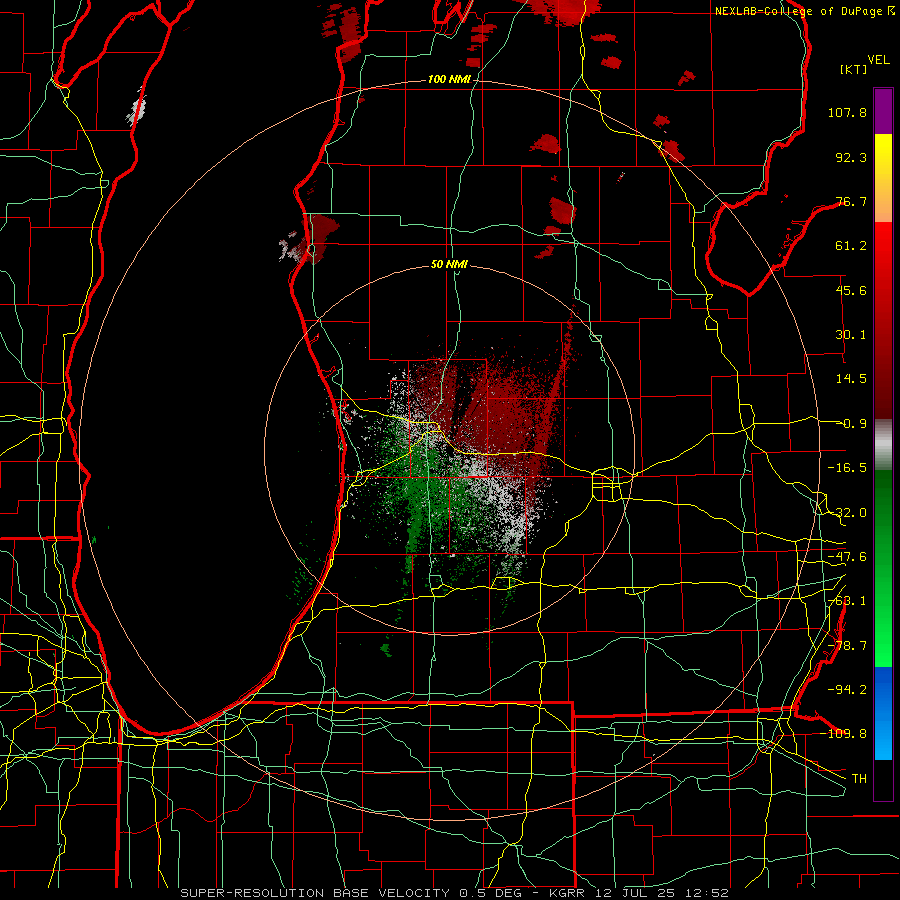This screenshot has height=900, width=900.
Task: Click the 100 NMI range ring label
Action: tap(449, 79)
